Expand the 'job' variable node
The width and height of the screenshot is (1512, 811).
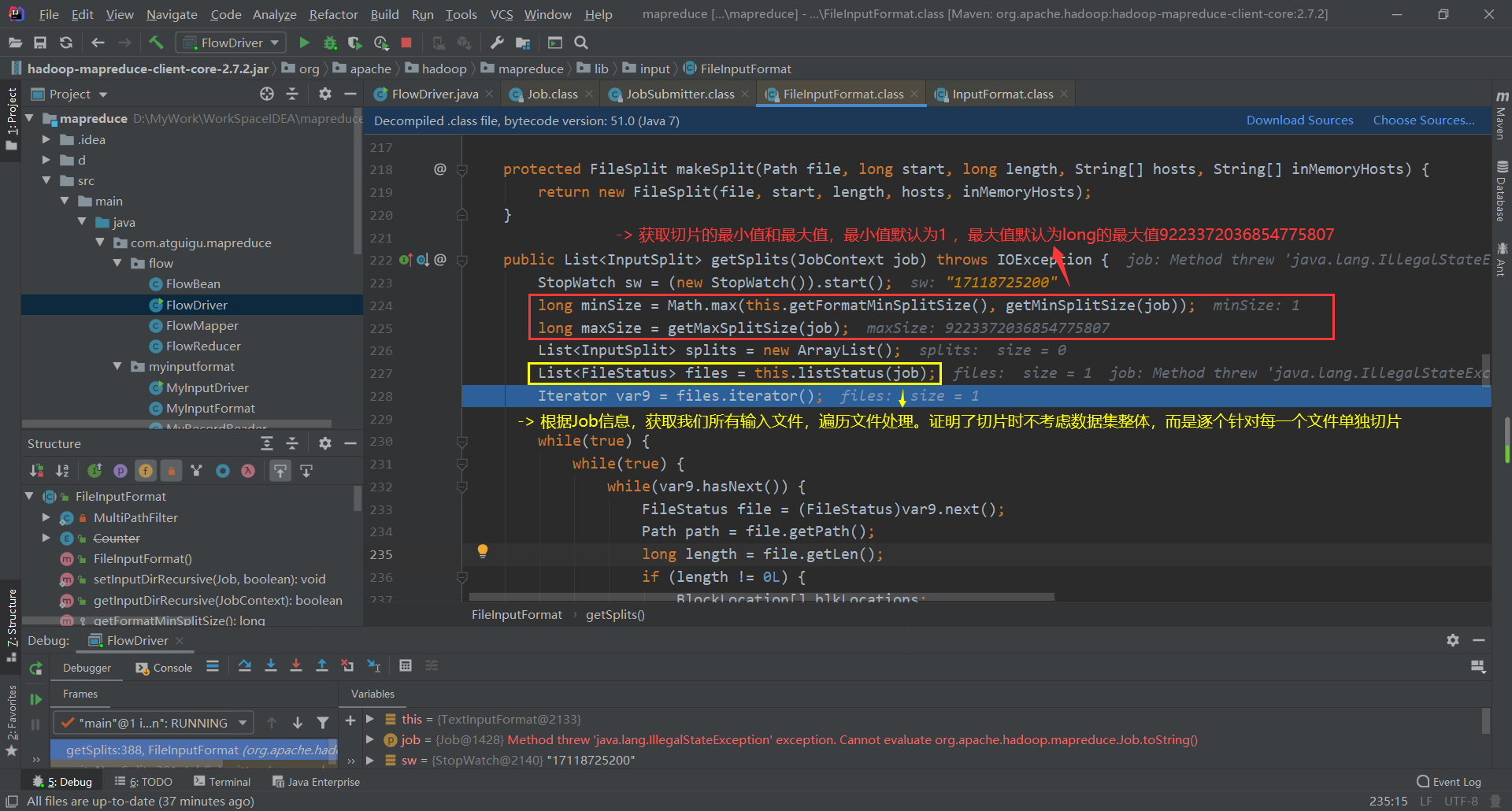(x=369, y=739)
